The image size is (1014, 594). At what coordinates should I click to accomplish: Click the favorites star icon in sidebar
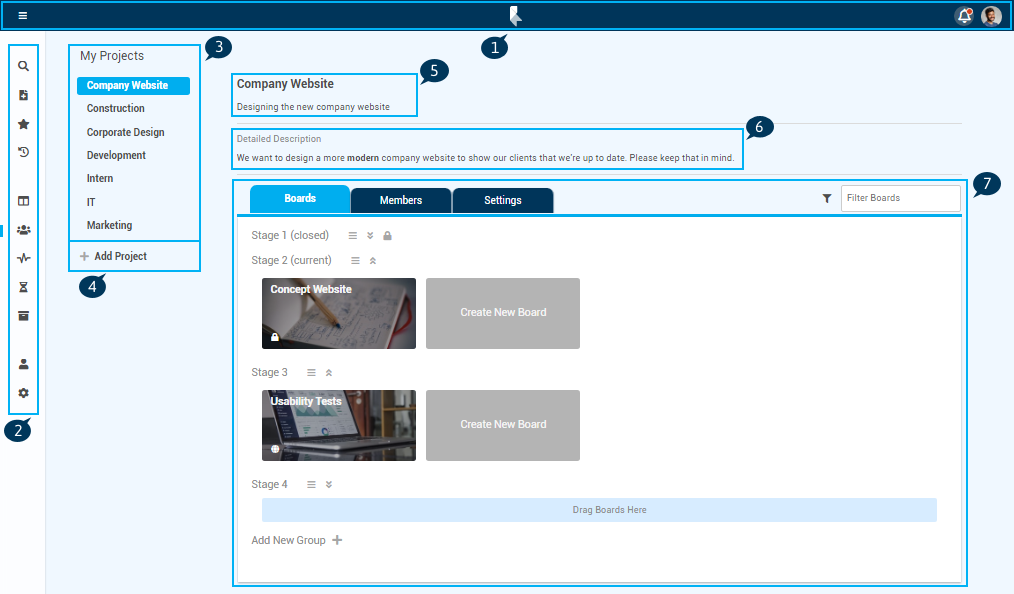click(23, 124)
